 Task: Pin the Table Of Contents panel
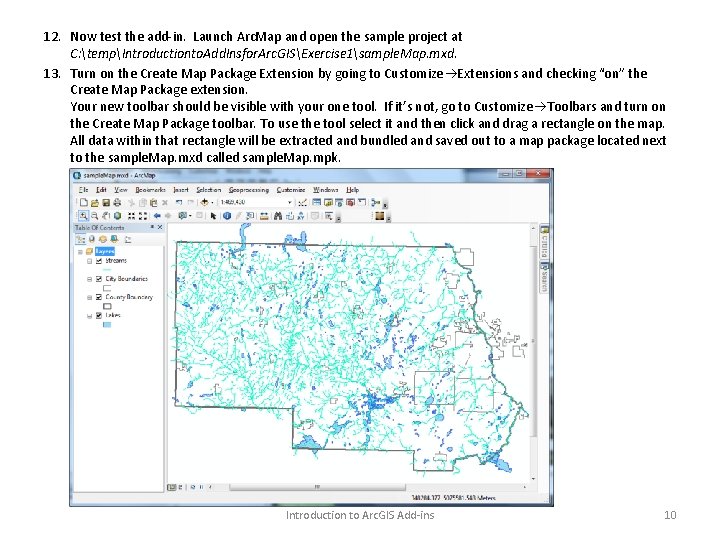(152, 227)
